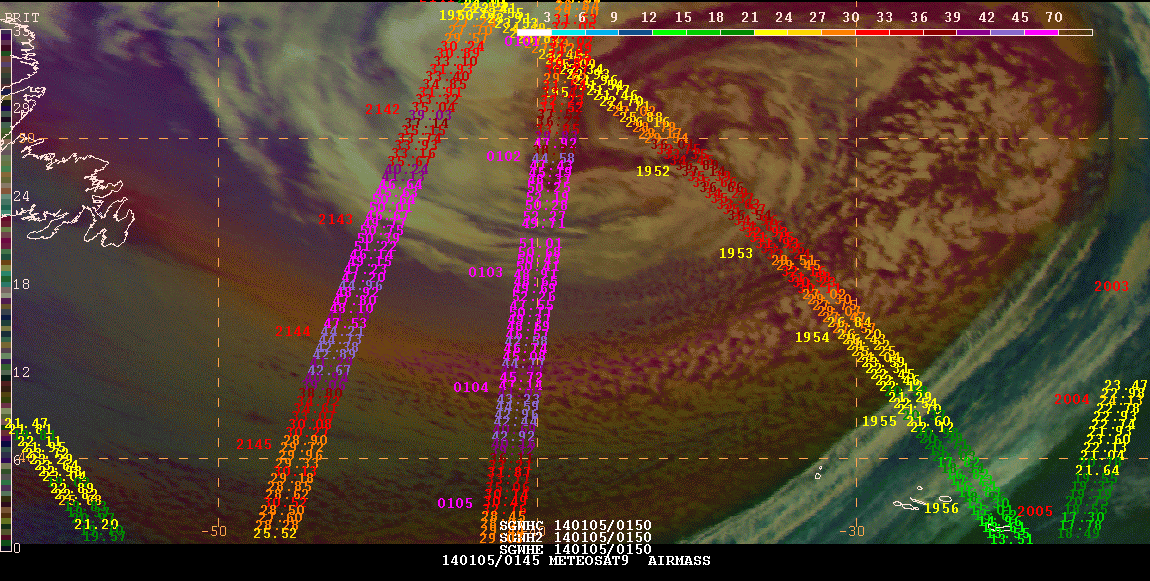Screen dimensions: 1150x581
Task: Click the vertical BRIT brightness scale bar
Action: 6,290
